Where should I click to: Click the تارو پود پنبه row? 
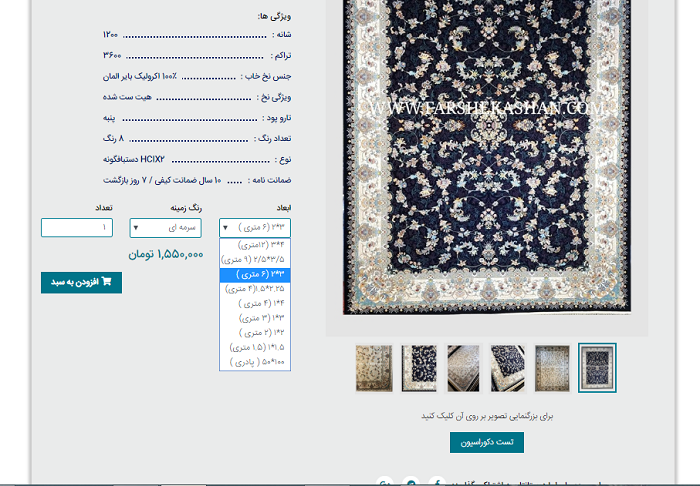(x=197, y=118)
